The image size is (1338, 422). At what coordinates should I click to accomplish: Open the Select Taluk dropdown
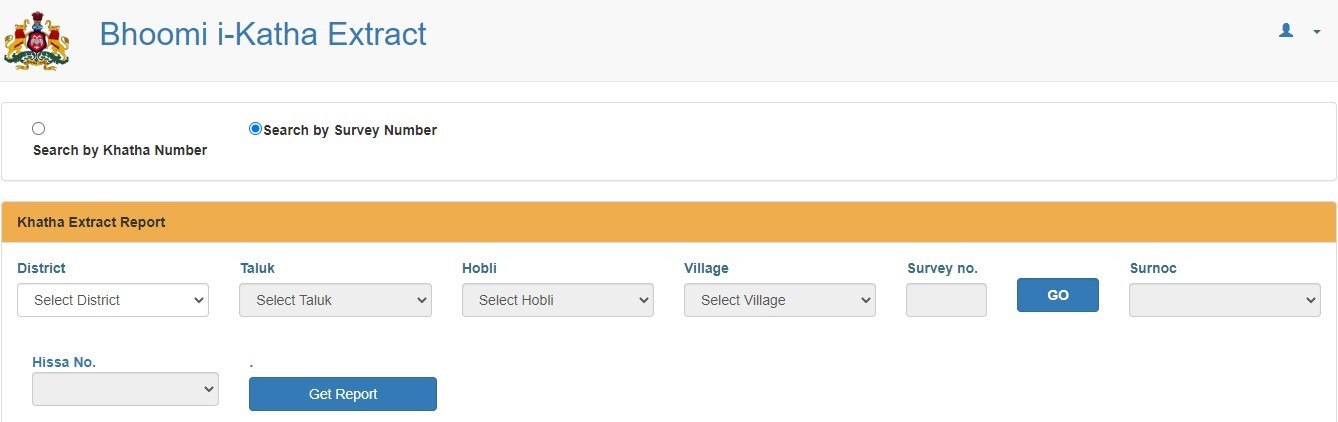[335, 300]
